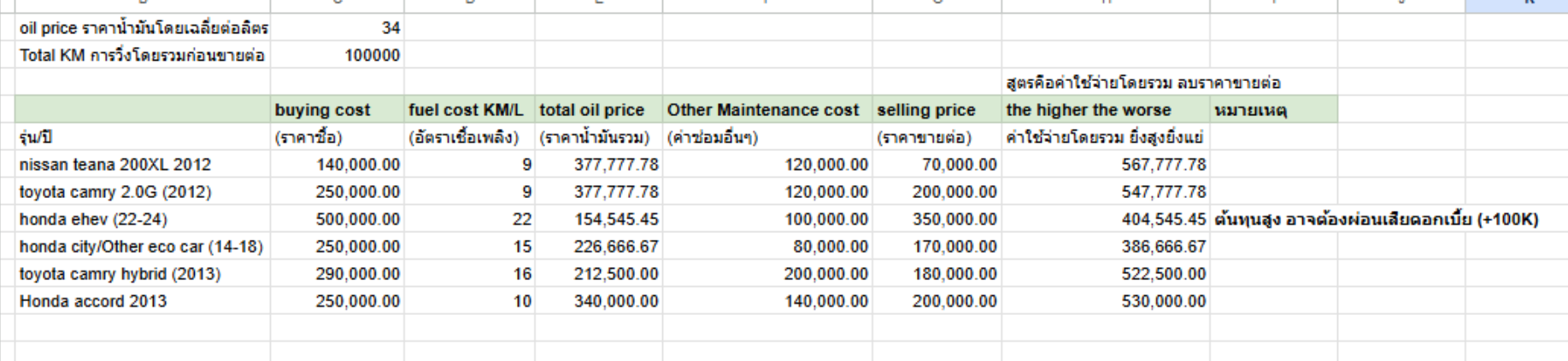
Task: Select honda city fuel rate 15
Action: coord(470,247)
